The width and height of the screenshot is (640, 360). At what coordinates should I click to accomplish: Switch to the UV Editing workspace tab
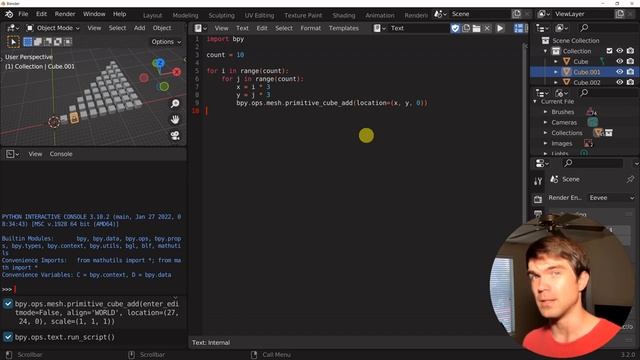click(x=259, y=15)
